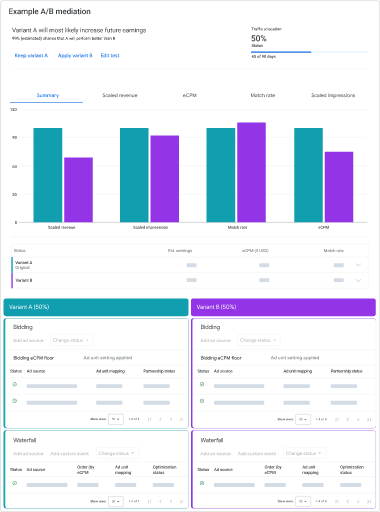Go to first page in Variant A Waterfall table
Viewport: 380px width, 512px height.
[x=150, y=501]
